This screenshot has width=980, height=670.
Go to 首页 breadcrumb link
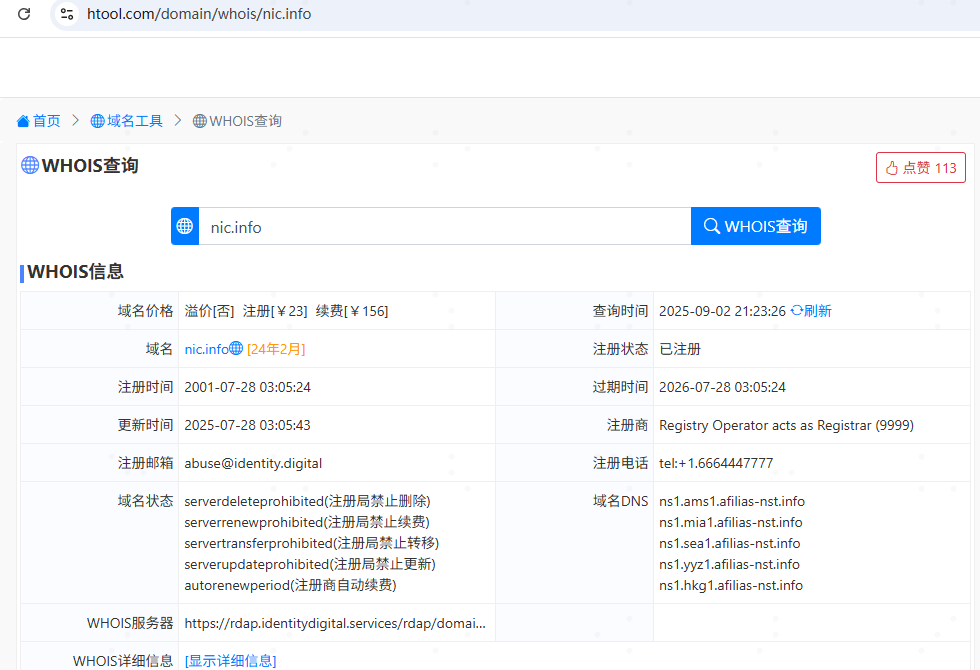(x=46, y=121)
